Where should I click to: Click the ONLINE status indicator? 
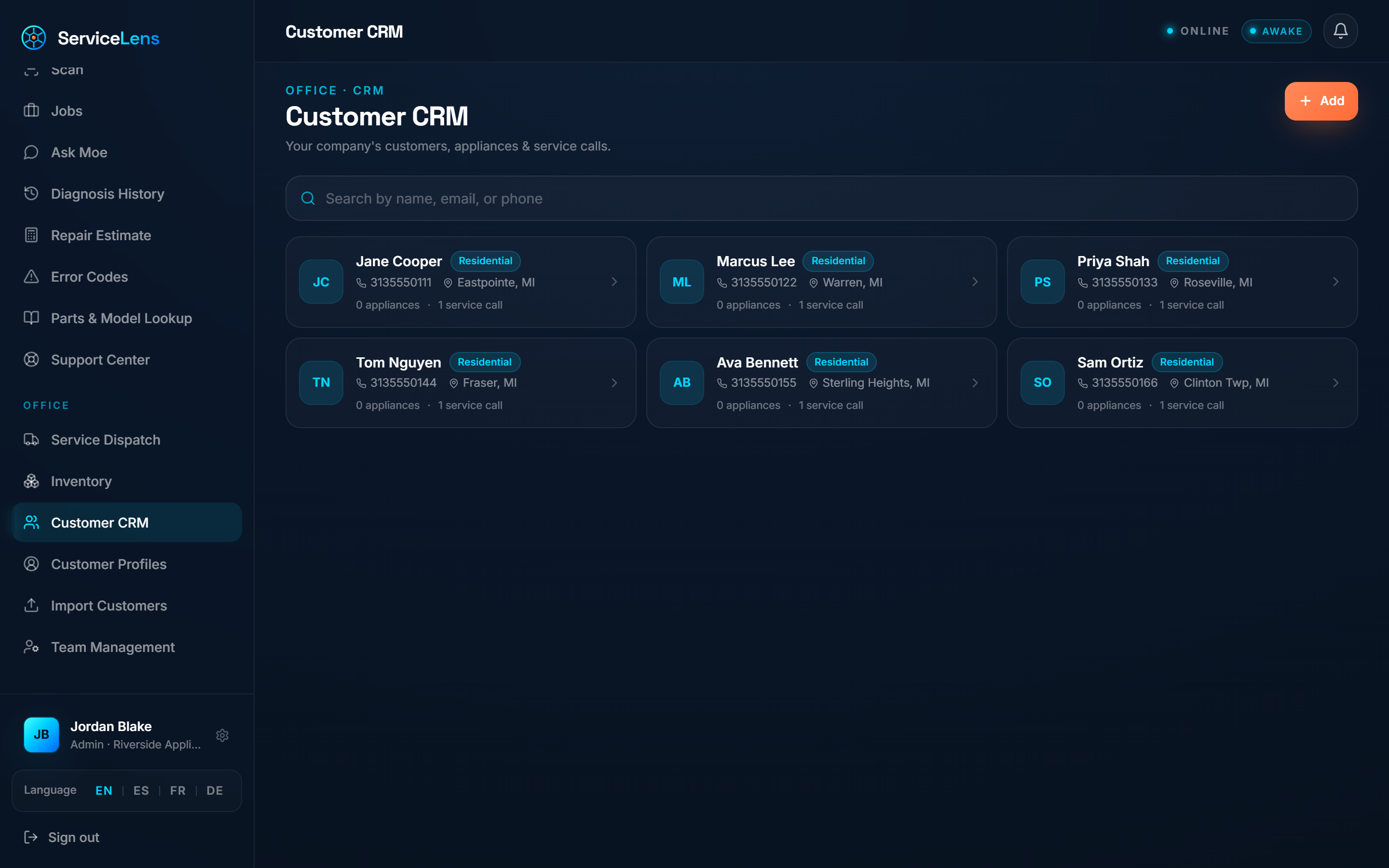click(x=1198, y=31)
